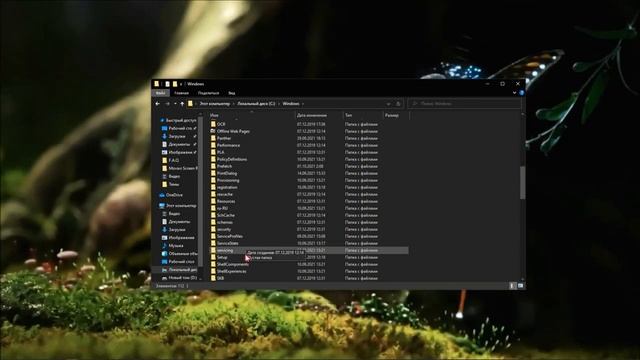Open the recent locations dropdown arrow
640x360 pixels.
(175, 104)
